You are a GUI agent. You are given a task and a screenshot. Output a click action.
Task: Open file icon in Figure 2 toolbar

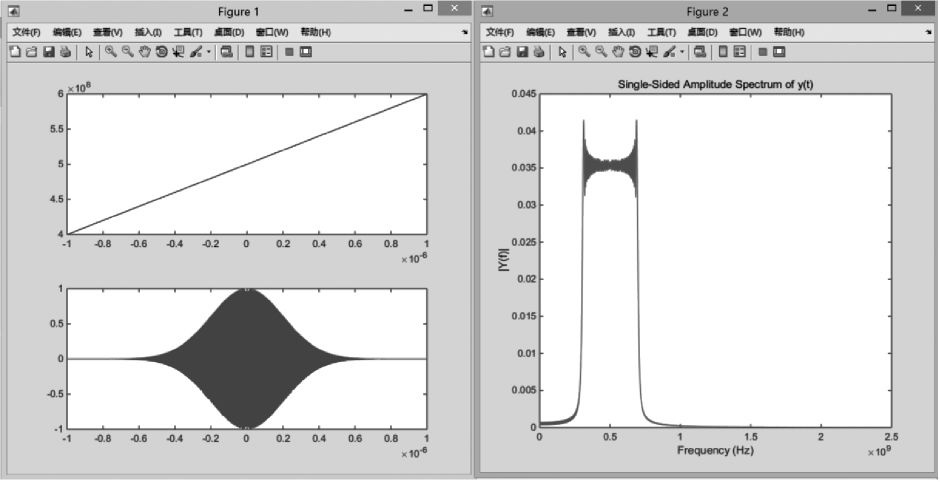[505, 52]
